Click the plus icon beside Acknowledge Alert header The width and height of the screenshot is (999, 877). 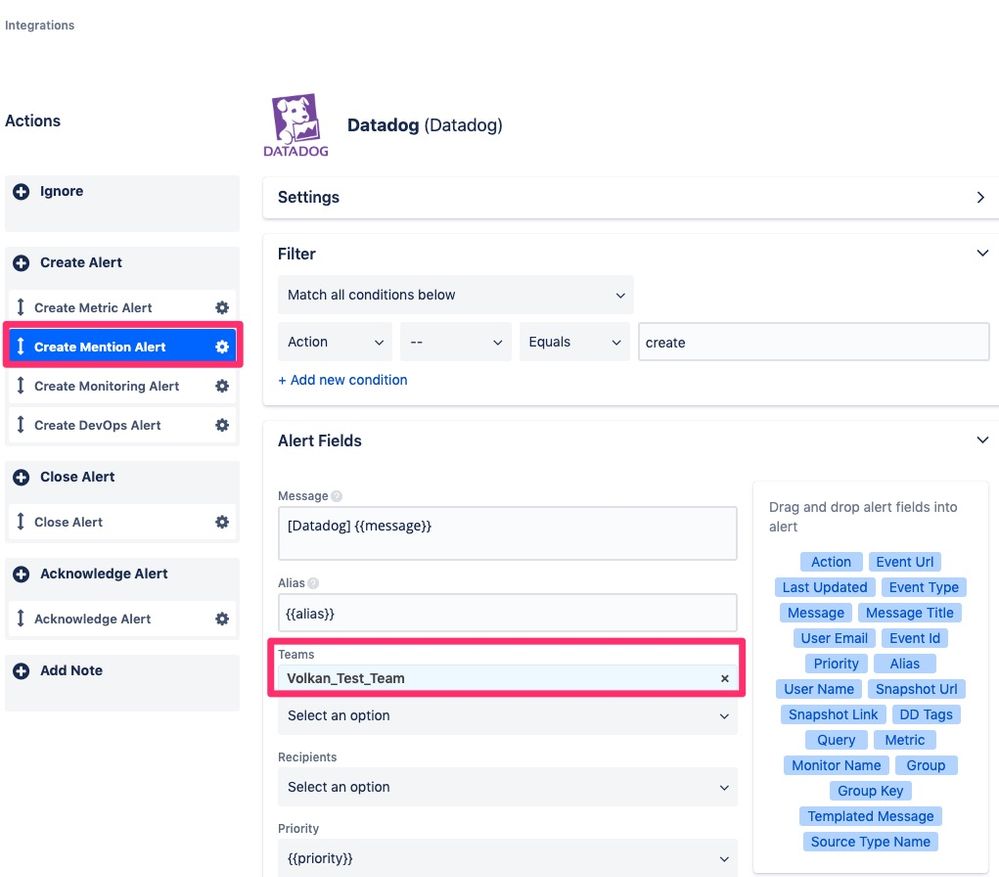[21, 574]
